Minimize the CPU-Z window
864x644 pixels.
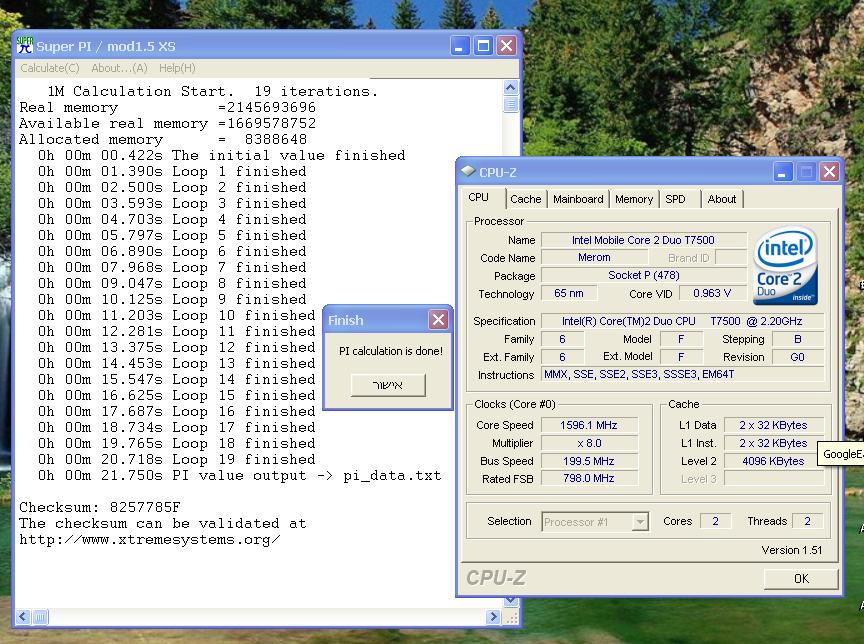[782, 172]
